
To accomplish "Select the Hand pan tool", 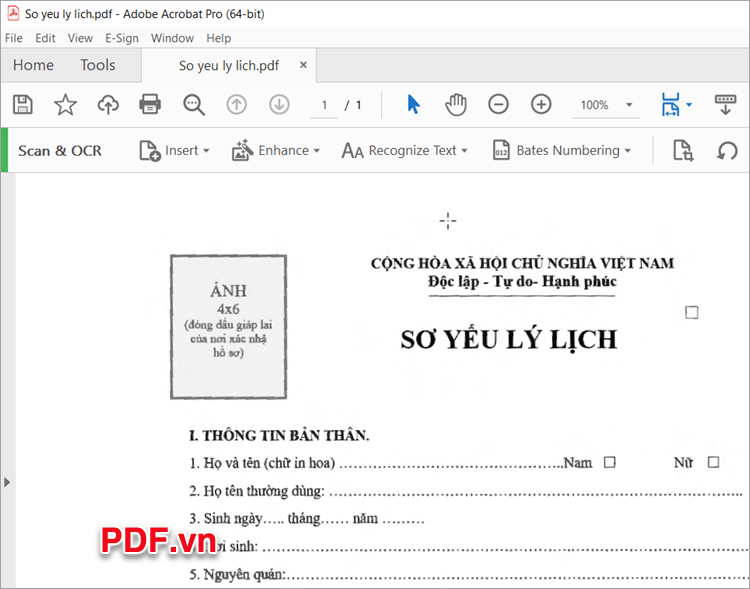I will [x=456, y=104].
